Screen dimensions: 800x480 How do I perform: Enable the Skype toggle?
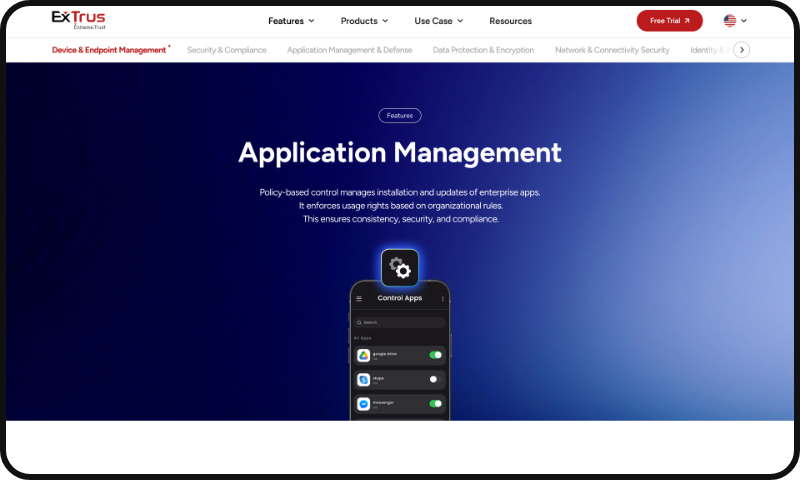click(435, 379)
